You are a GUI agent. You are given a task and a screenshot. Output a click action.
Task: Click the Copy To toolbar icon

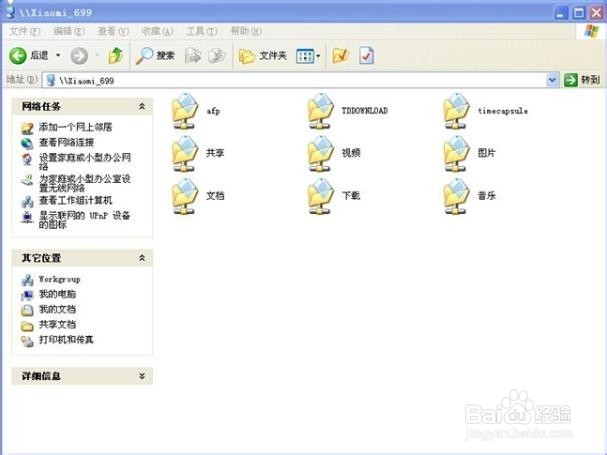[217, 56]
